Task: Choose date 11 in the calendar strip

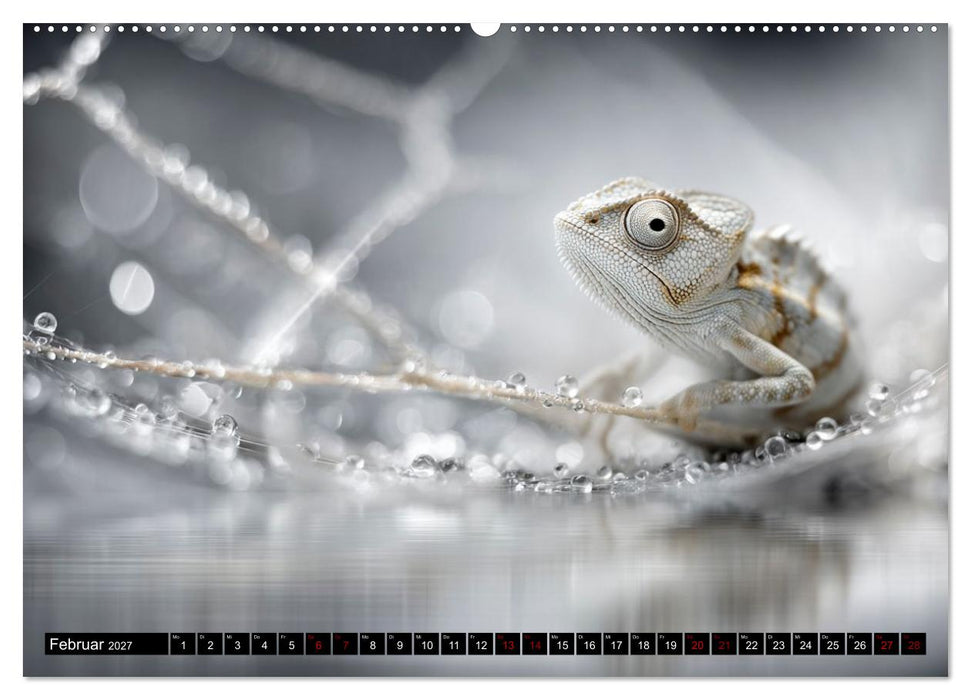Action: [x=454, y=644]
